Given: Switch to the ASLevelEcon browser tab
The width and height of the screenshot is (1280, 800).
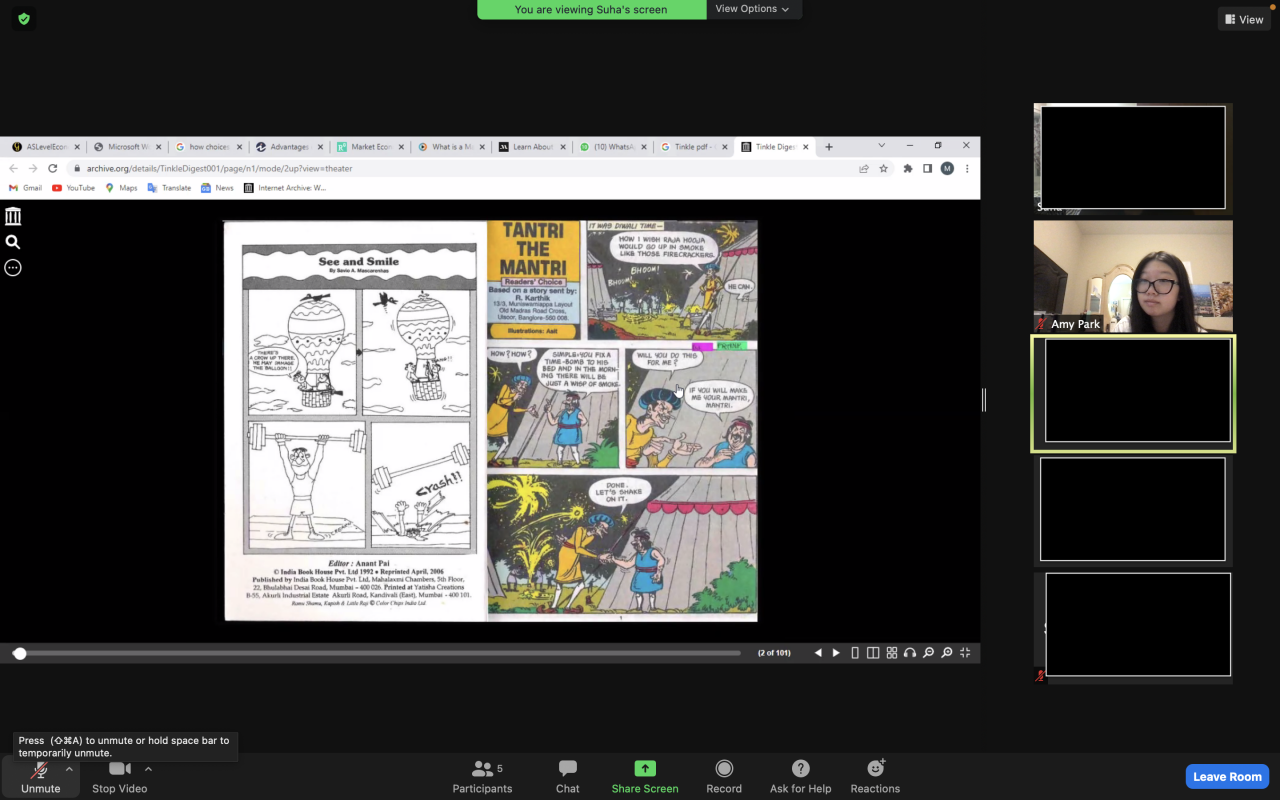Looking at the screenshot, I should click(x=46, y=147).
